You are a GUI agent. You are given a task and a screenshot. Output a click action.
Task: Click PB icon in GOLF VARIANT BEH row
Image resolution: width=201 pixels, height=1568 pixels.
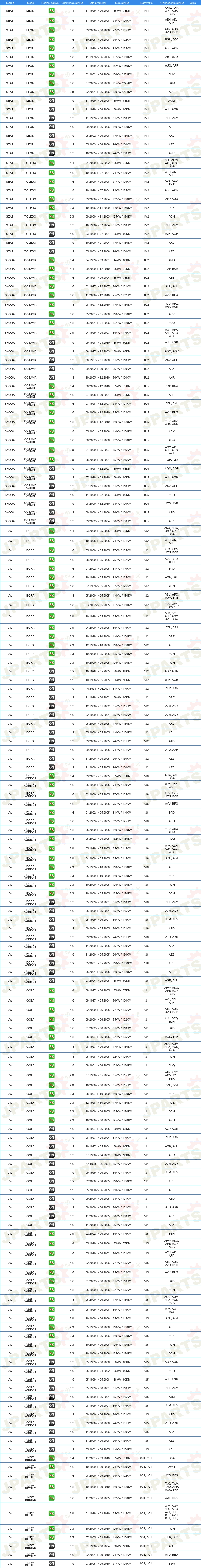point(52,1234)
